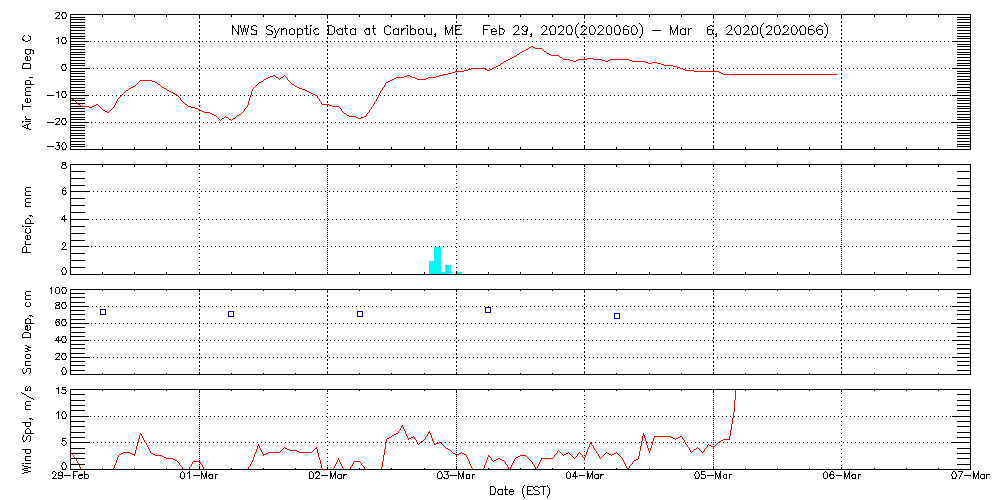Select the 29-Feb date tick label
This screenshot has height=500, width=1000.
[72, 478]
